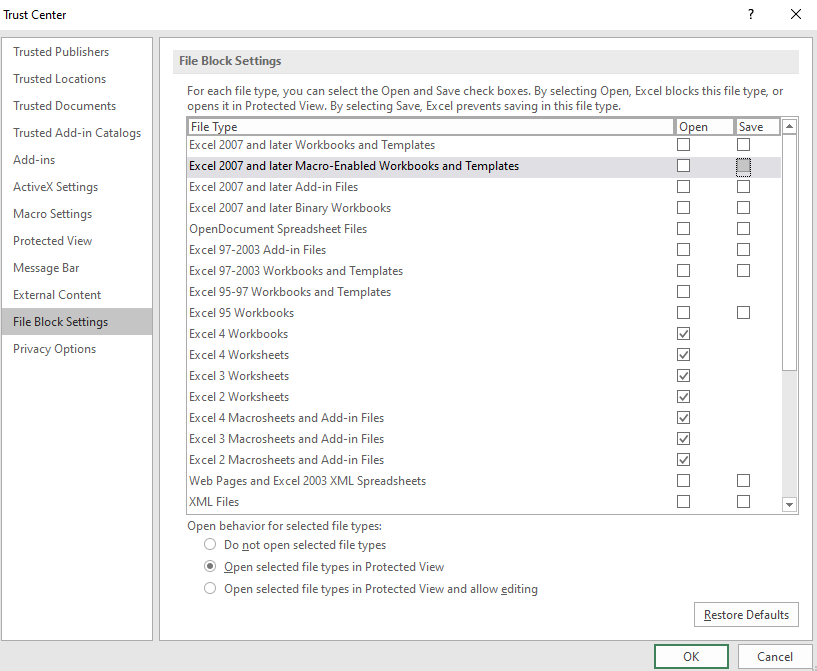
Task: Check Open for Excel 2007 Binary Workbooks
Action: (x=683, y=208)
